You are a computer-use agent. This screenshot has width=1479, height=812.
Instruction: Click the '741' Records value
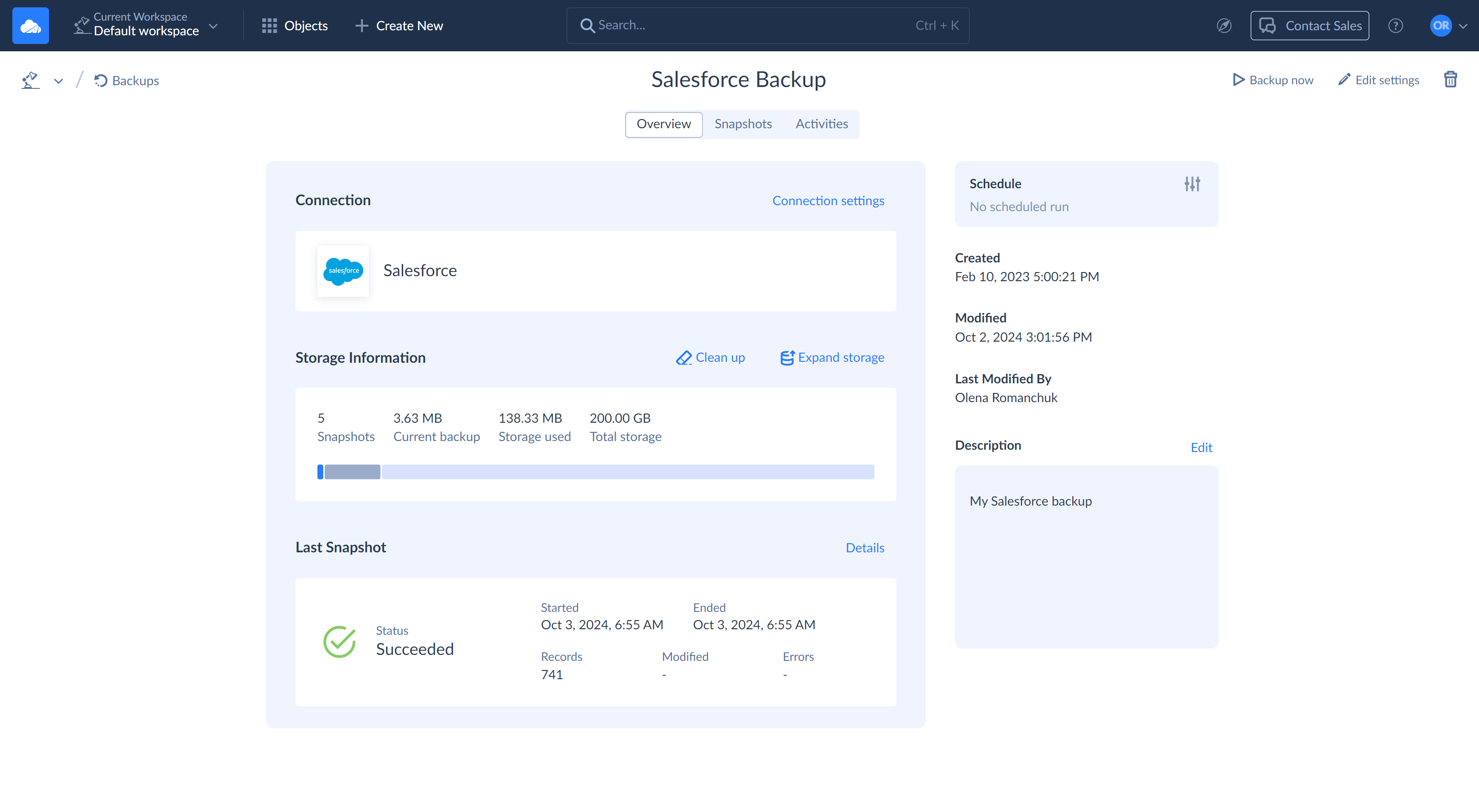(x=552, y=675)
